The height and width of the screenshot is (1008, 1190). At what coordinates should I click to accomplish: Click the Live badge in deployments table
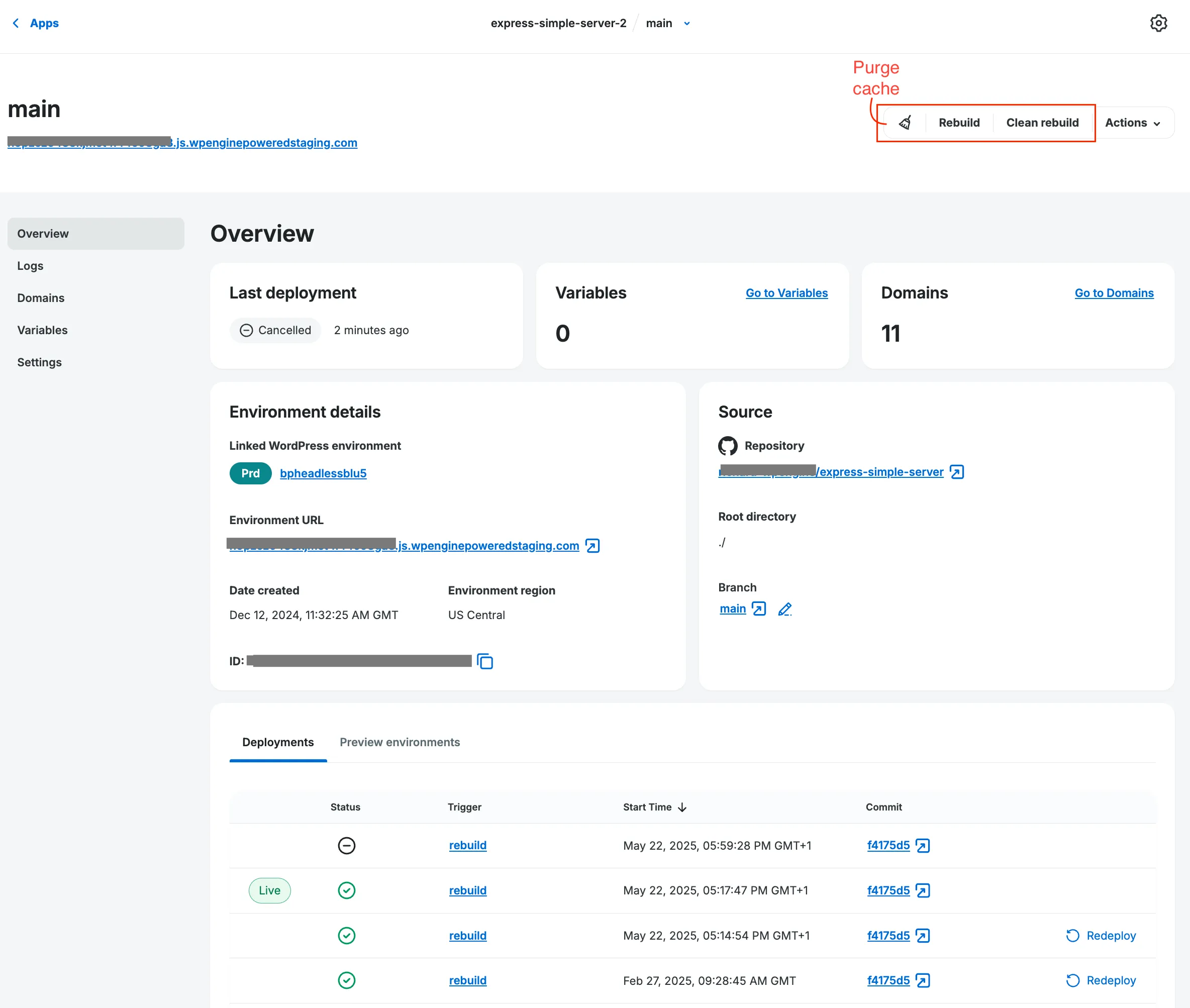[x=269, y=890]
